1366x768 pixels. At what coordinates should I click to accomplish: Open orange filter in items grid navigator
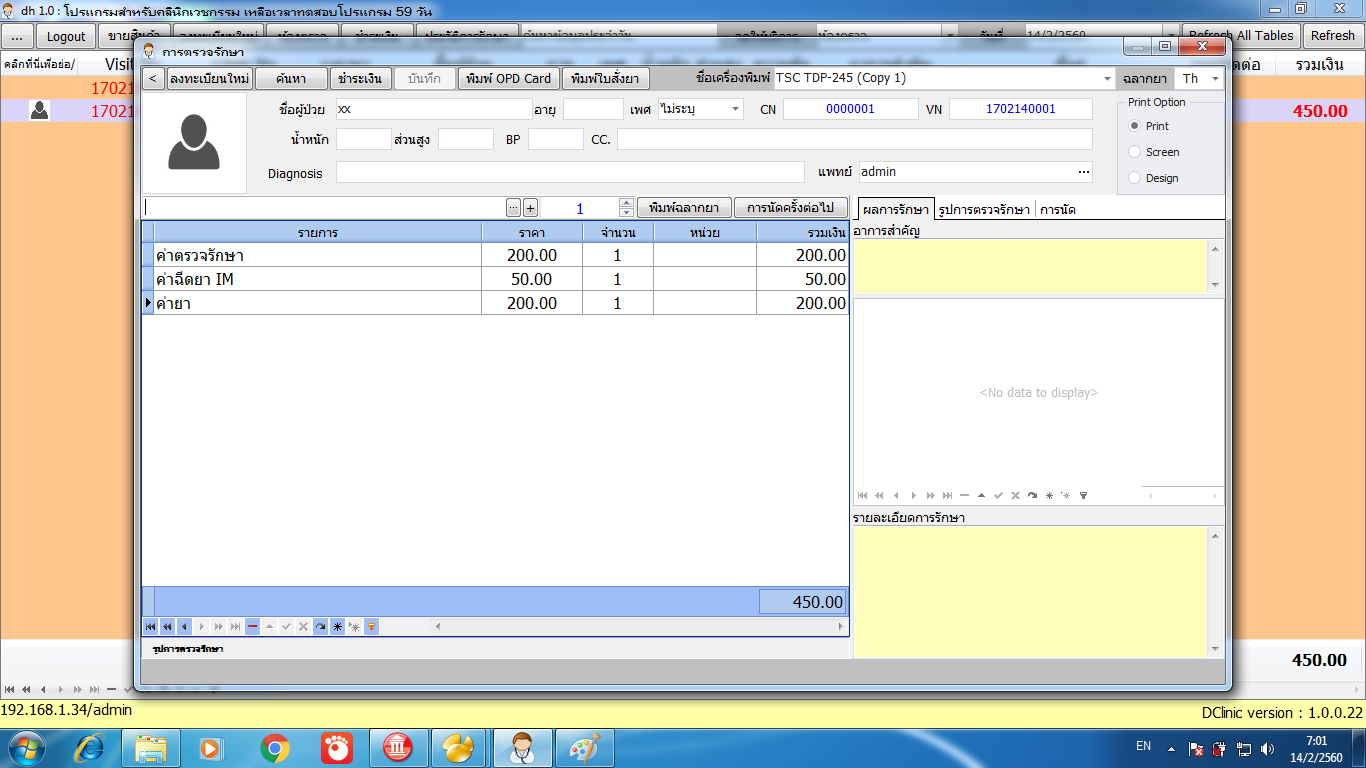click(x=371, y=626)
